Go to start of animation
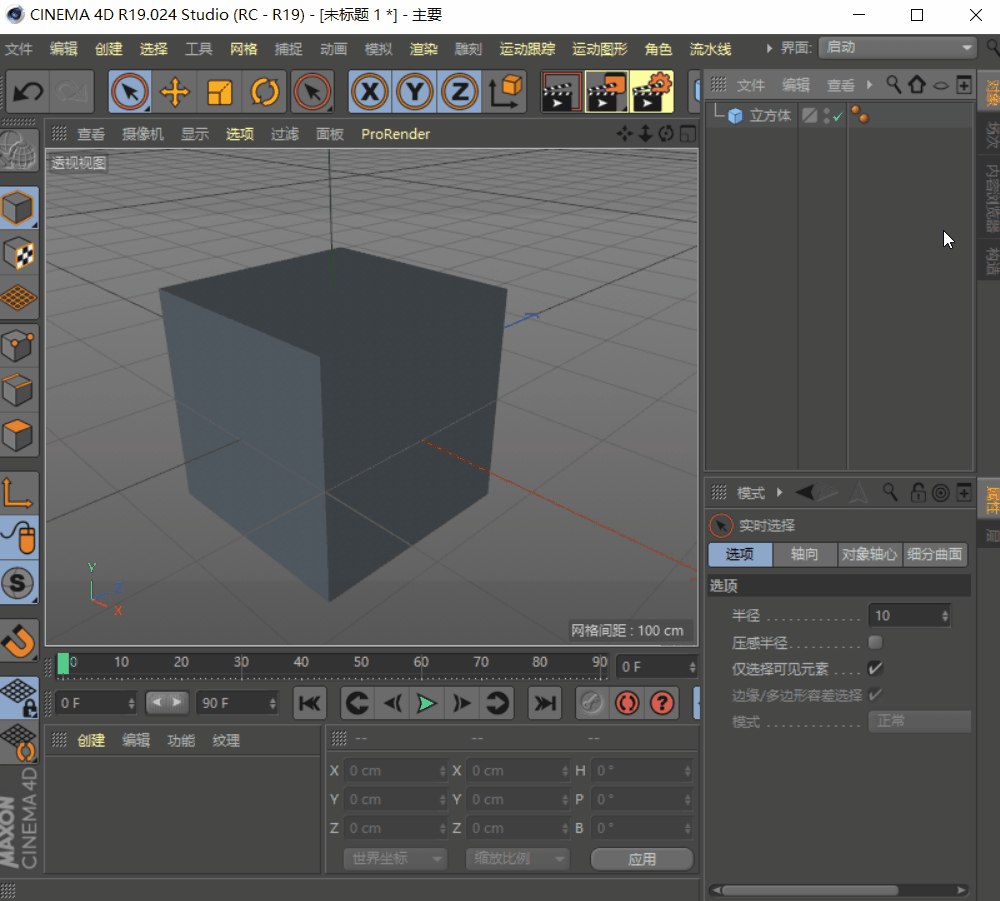Image resolution: width=1000 pixels, height=901 pixels. coord(310,703)
